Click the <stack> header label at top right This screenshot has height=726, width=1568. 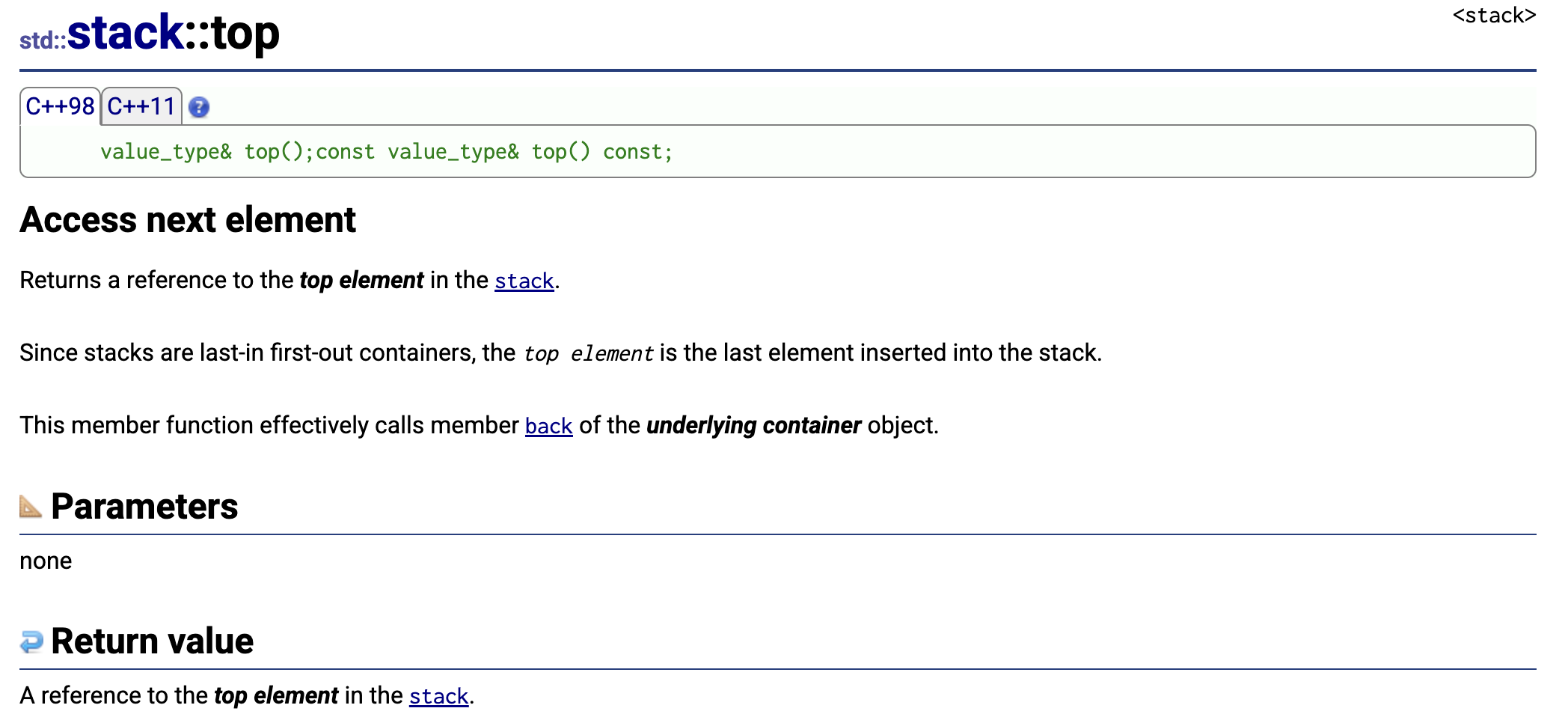tap(1494, 16)
